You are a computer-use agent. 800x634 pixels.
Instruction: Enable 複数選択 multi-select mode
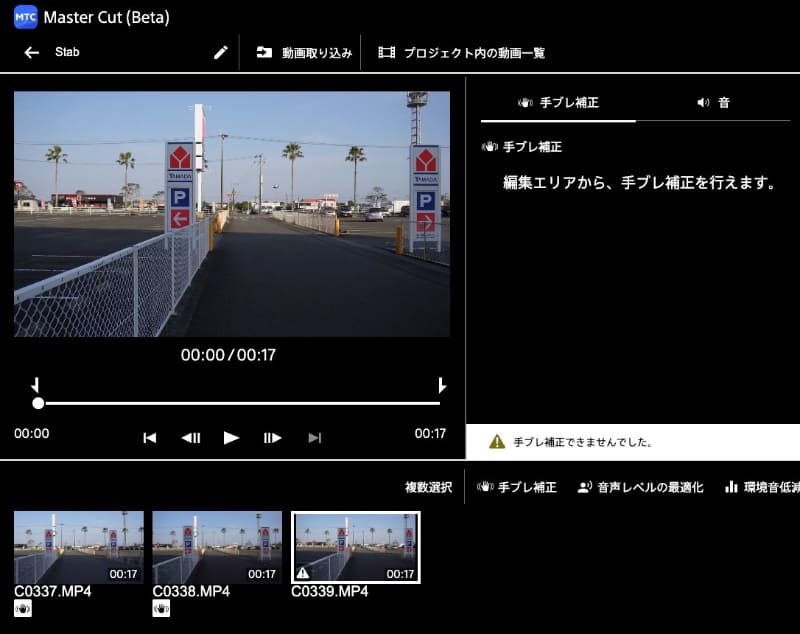point(428,488)
